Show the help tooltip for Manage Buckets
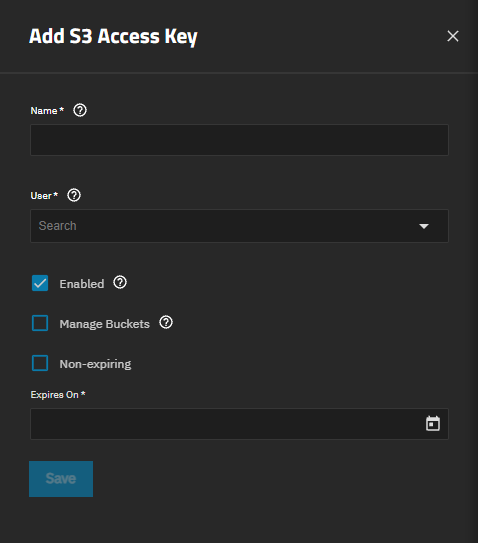 coord(166,322)
